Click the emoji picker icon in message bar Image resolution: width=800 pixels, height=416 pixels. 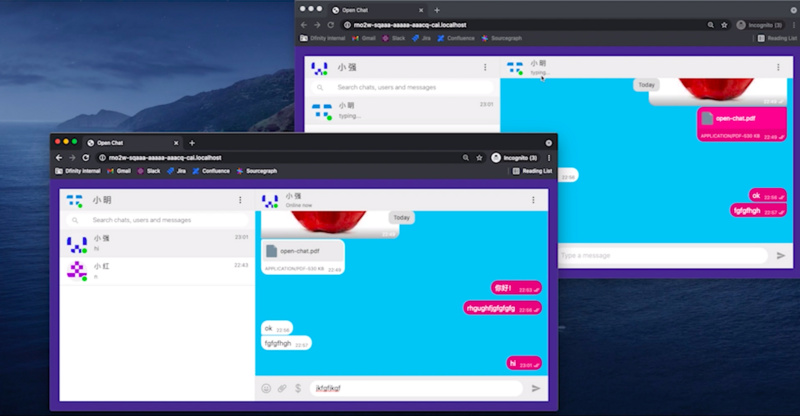tap(266, 388)
